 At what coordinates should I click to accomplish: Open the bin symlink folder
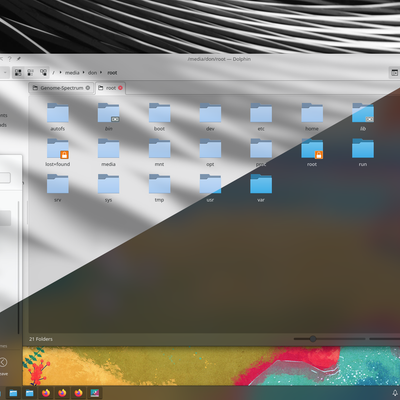click(x=109, y=117)
